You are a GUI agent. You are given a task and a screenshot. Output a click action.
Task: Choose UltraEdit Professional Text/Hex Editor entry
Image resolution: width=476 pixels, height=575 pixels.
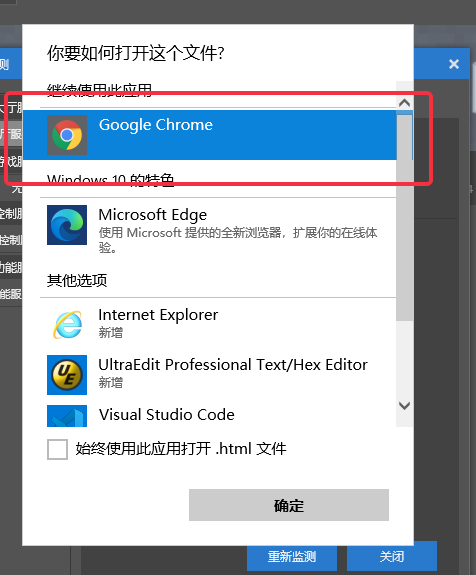point(233,365)
